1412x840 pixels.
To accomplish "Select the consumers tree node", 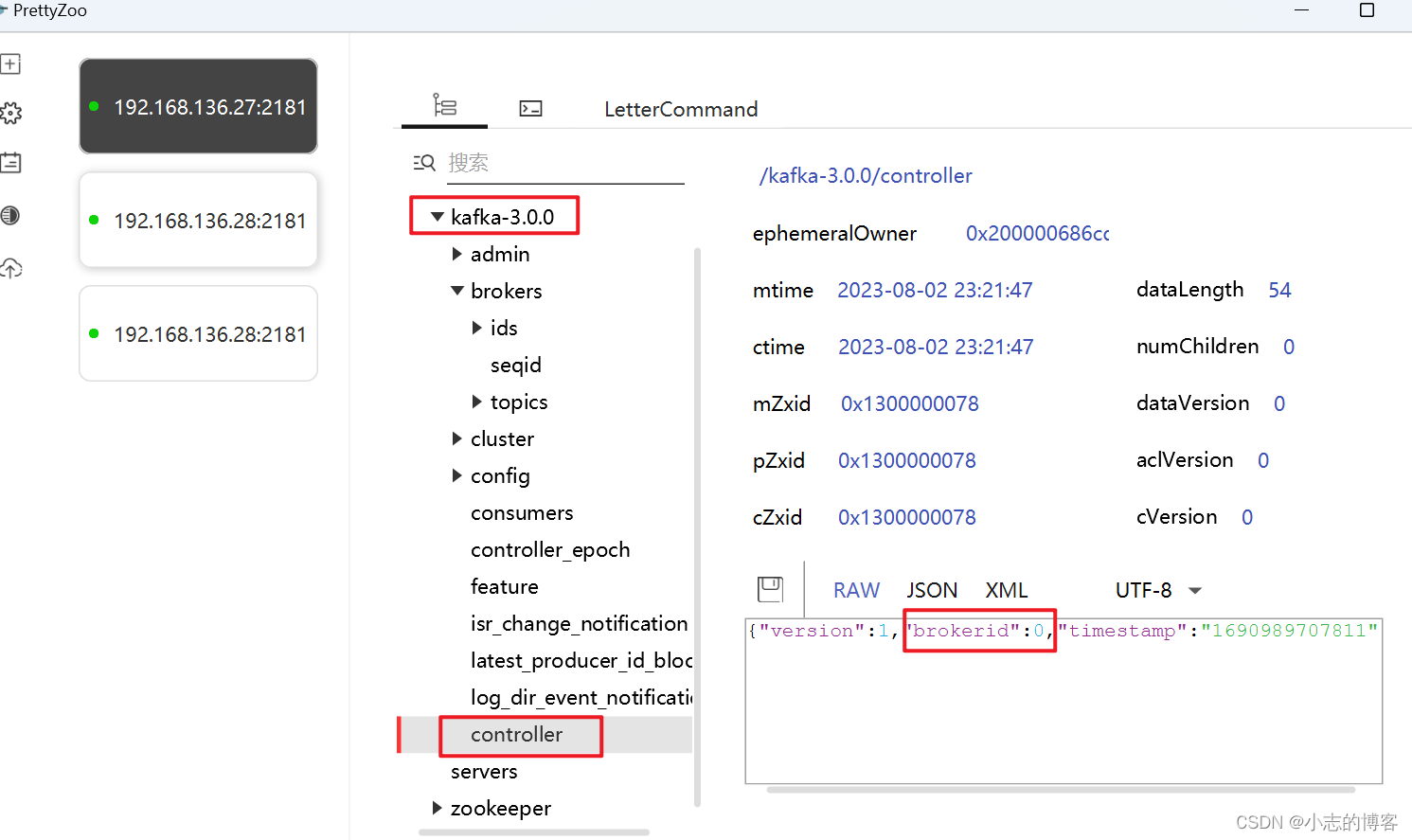I will [522, 512].
